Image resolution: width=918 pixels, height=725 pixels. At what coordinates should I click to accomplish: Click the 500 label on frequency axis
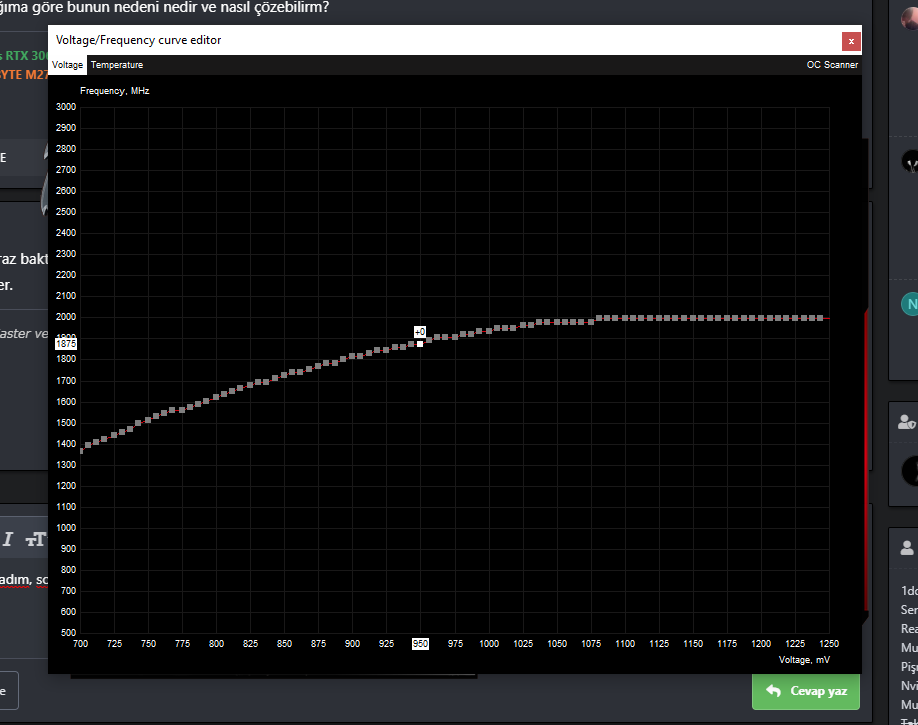68,632
